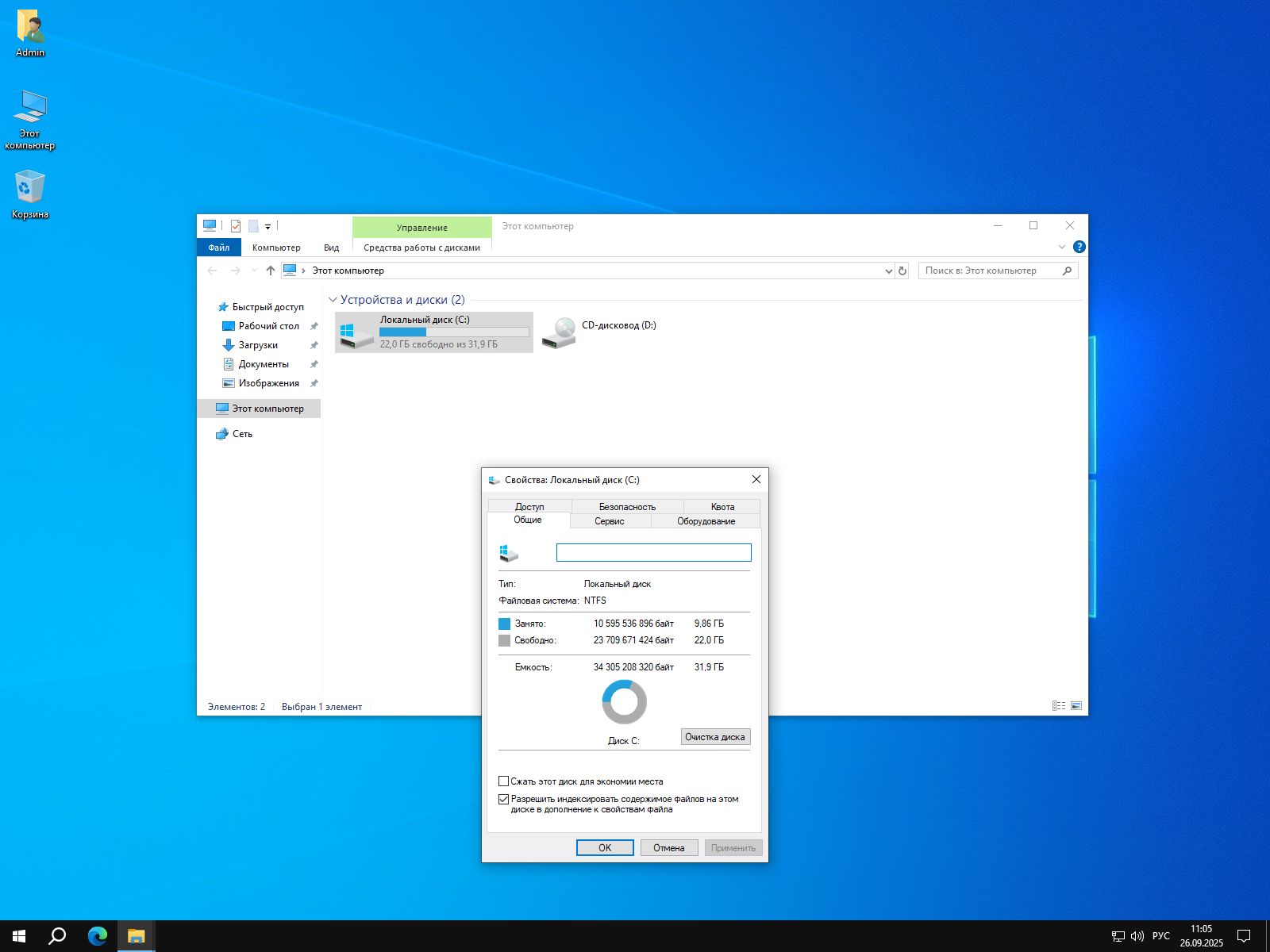The width and height of the screenshot is (1270, 952).
Task: Click the disk label name input field
Action: tap(653, 552)
